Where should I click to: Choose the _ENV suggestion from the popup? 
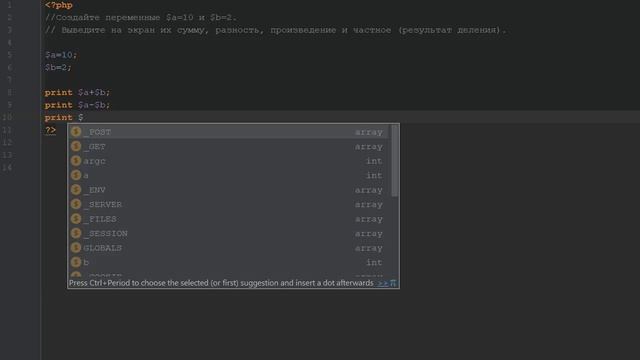229,190
